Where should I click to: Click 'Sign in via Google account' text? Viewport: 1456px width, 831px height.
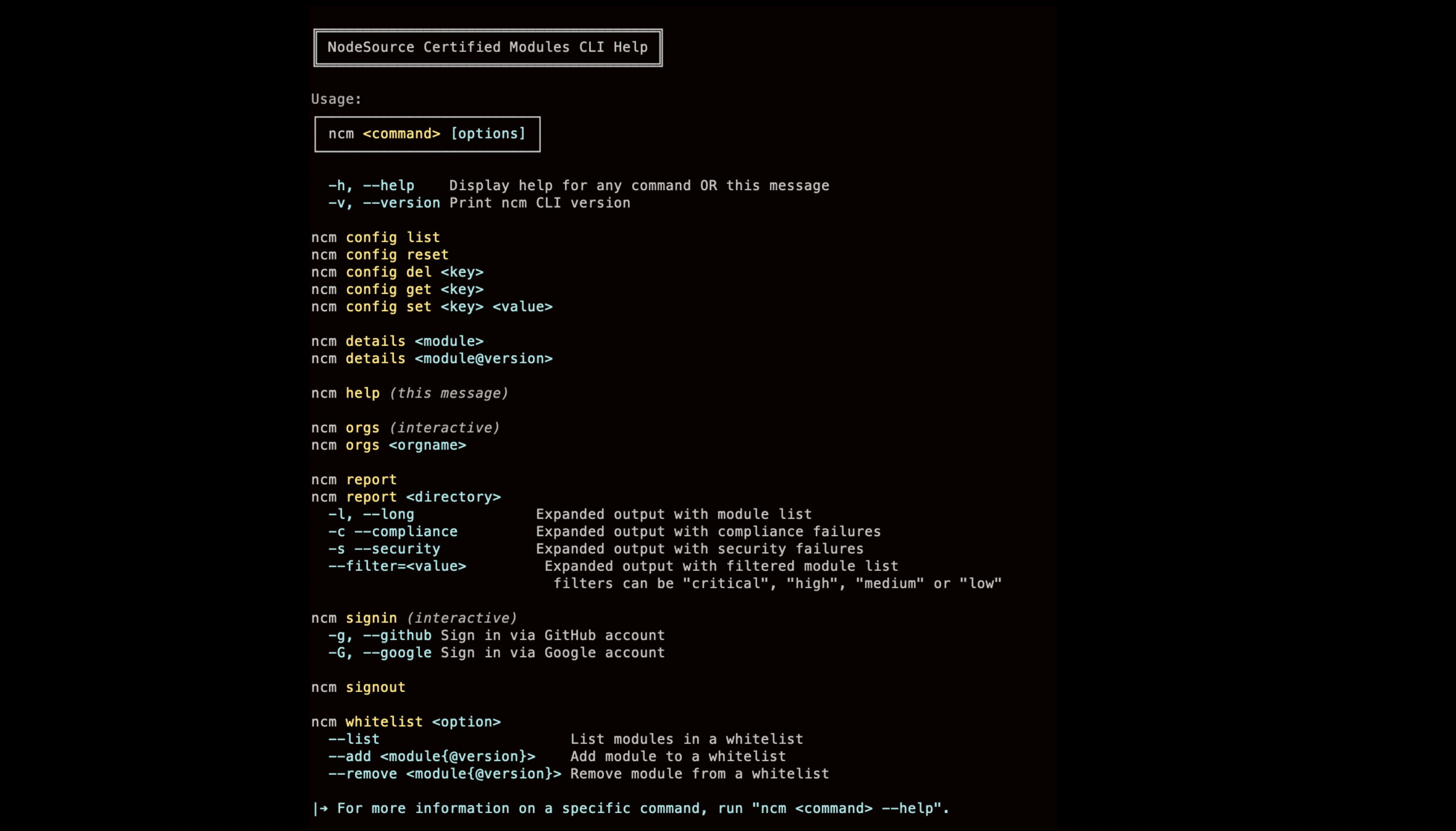(x=553, y=653)
